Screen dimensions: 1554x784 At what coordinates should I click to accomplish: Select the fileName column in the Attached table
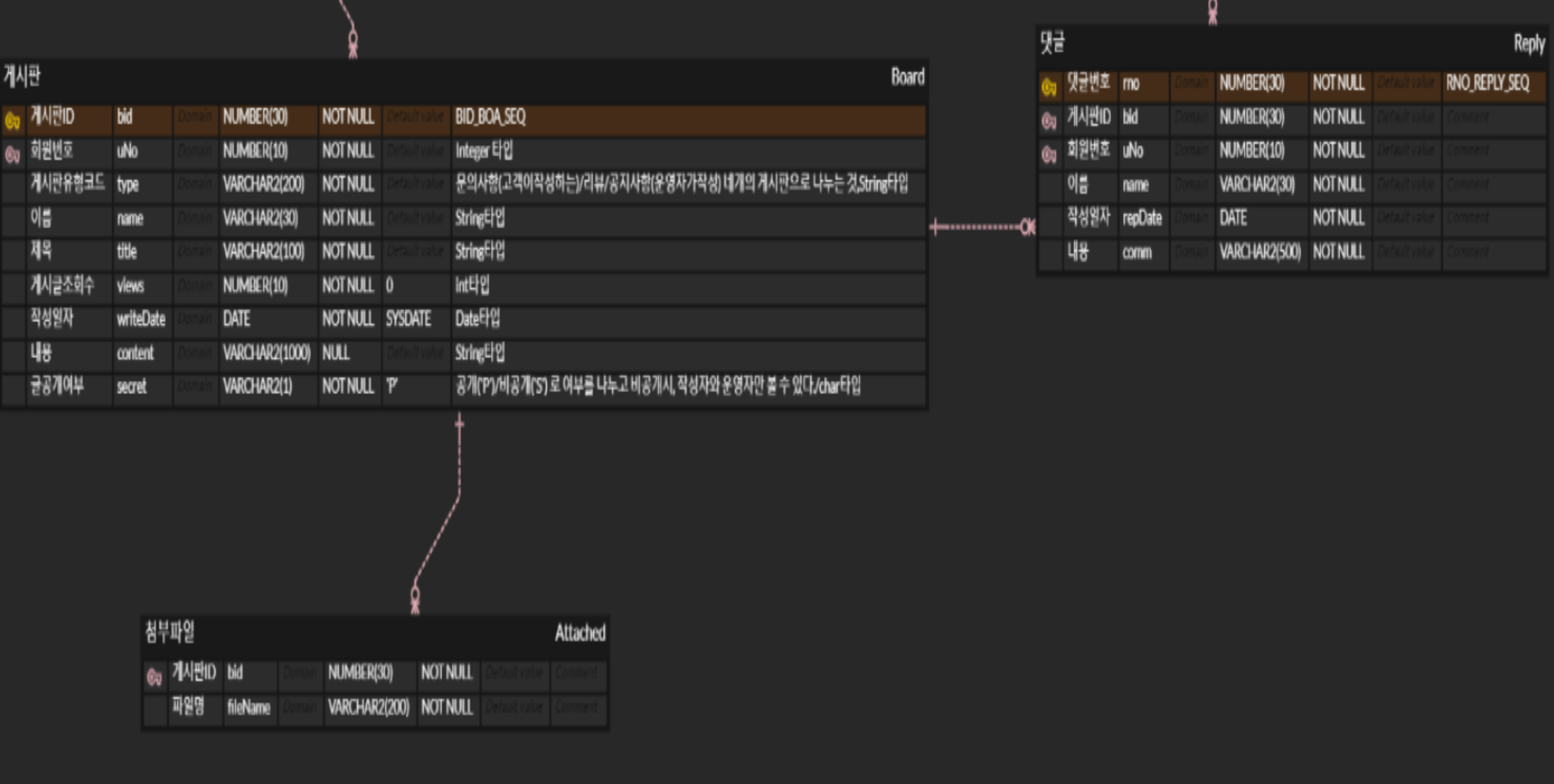click(250, 708)
